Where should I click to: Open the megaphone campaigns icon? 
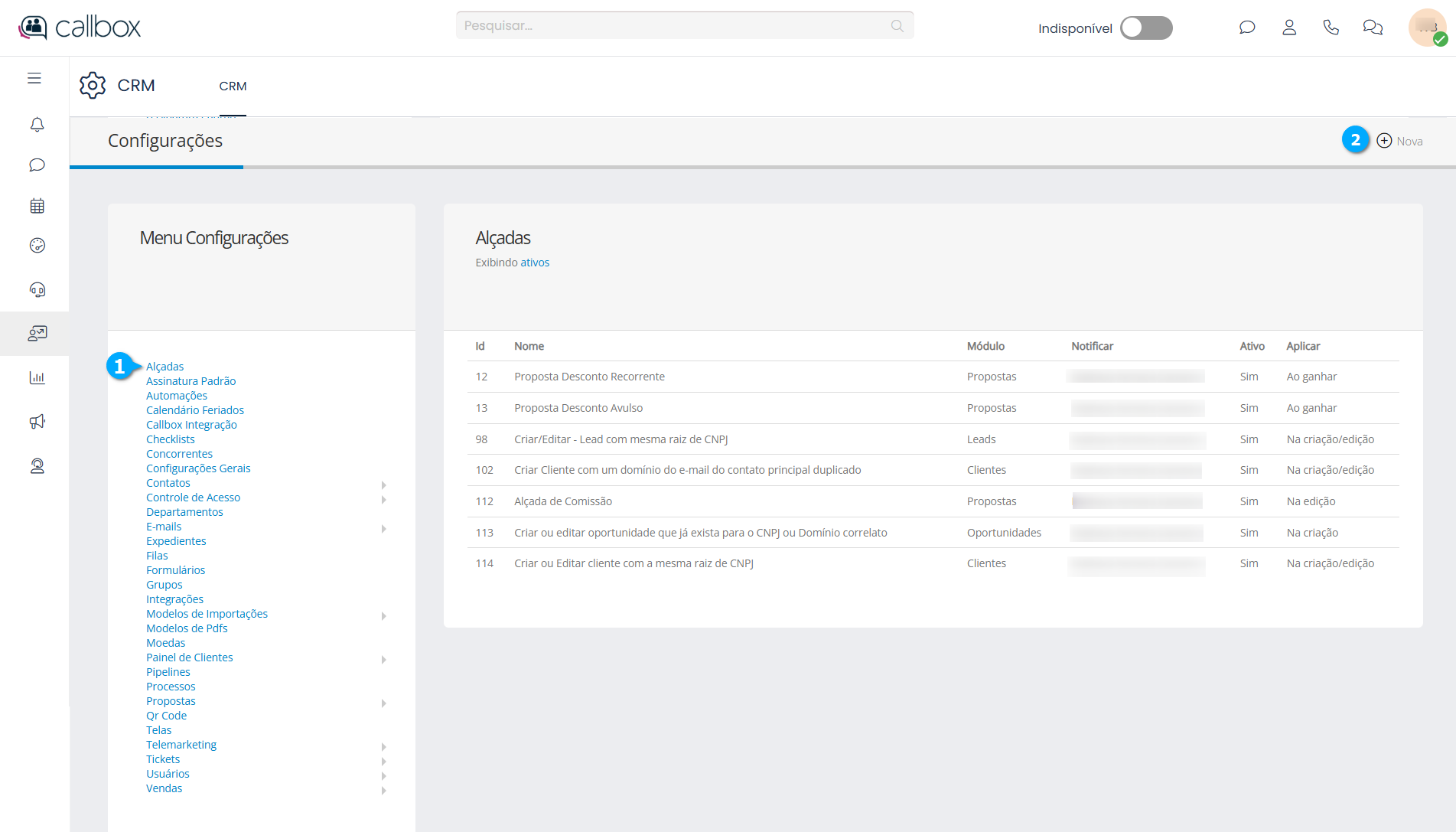[x=37, y=422]
